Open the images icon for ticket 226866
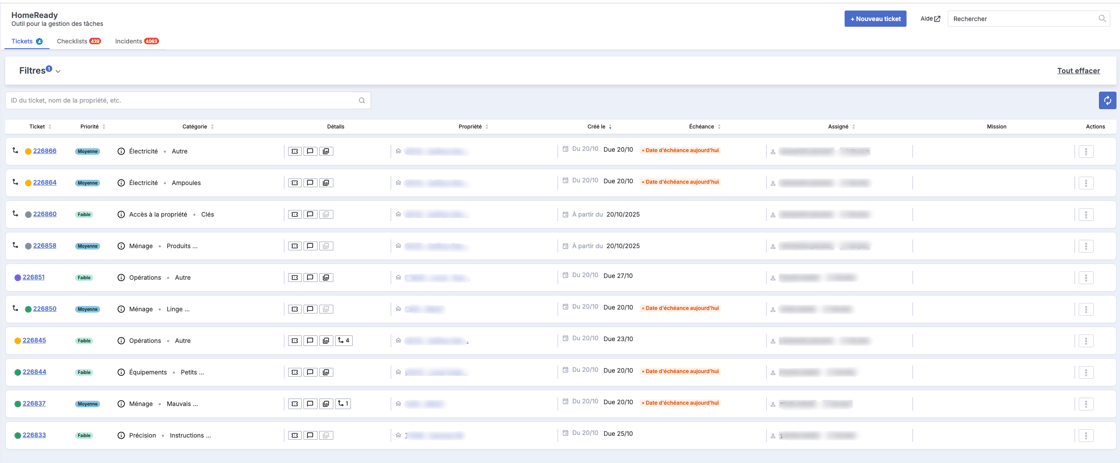The image size is (1120, 463). click(x=325, y=151)
